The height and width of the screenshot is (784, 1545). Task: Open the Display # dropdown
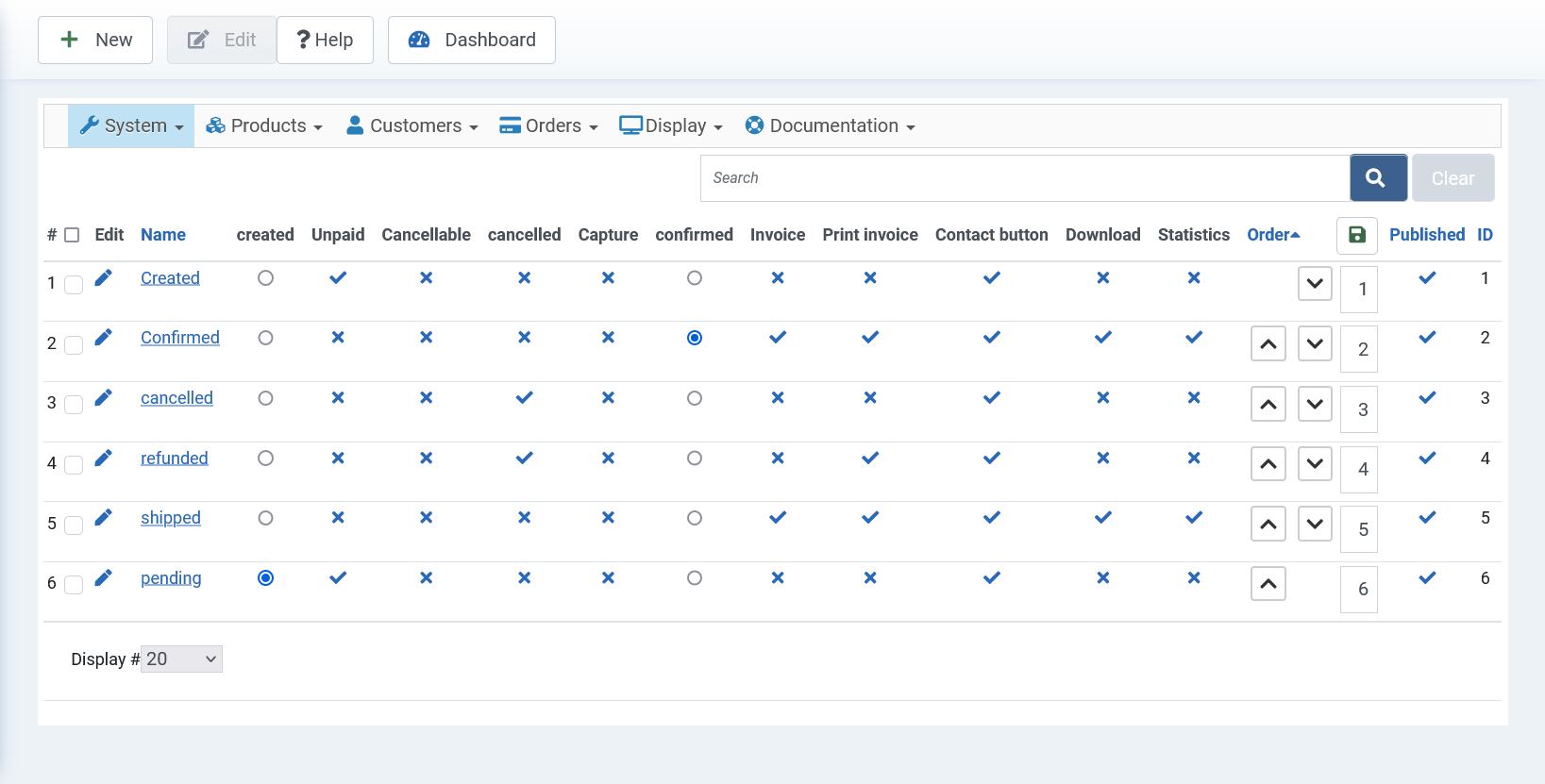click(x=182, y=659)
